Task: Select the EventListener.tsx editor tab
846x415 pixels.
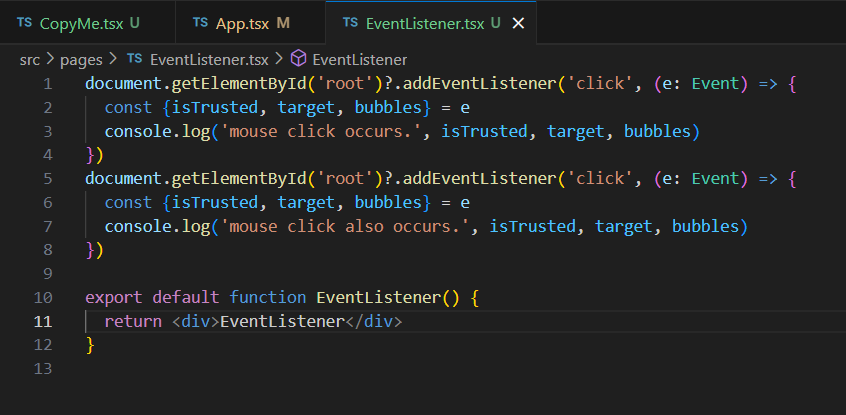Action: (431, 23)
